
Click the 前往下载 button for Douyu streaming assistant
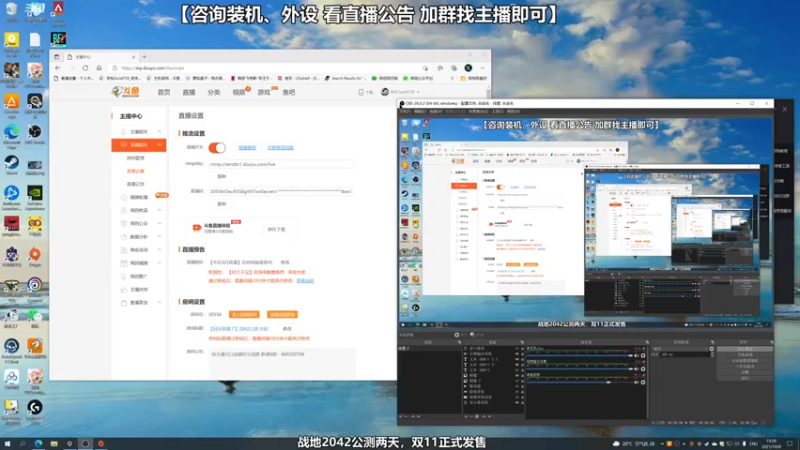277,230
